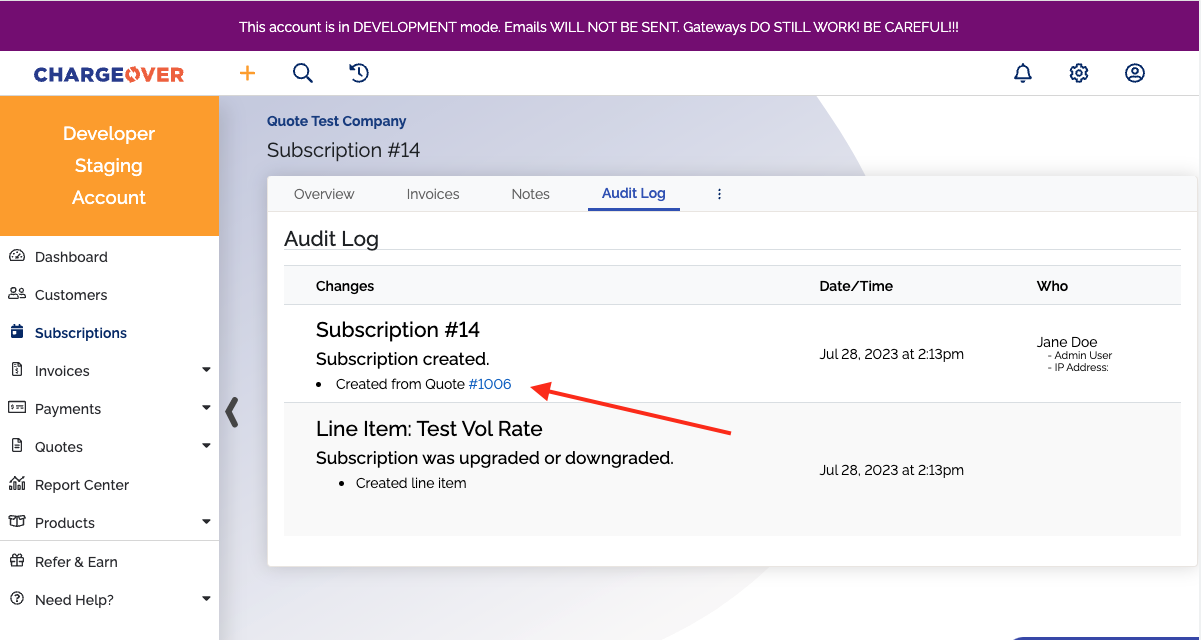
Task: Expand the Products sidebar submenu arrow
Action: (x=206, y=522)
